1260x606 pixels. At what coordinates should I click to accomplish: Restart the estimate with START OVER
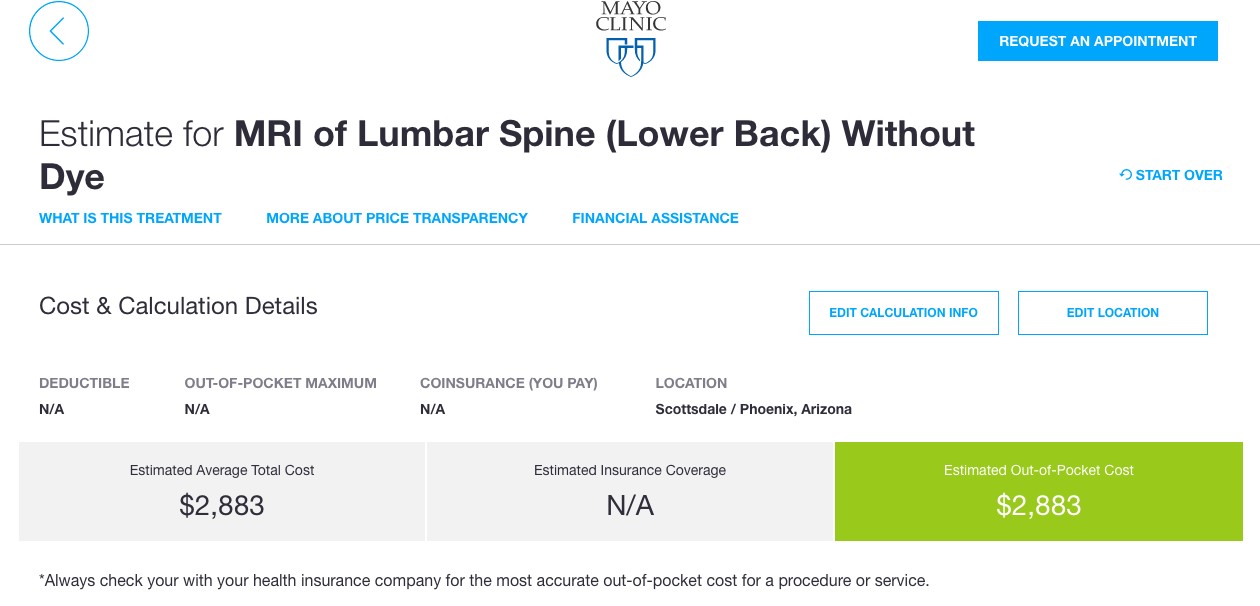click(1179, 175)
